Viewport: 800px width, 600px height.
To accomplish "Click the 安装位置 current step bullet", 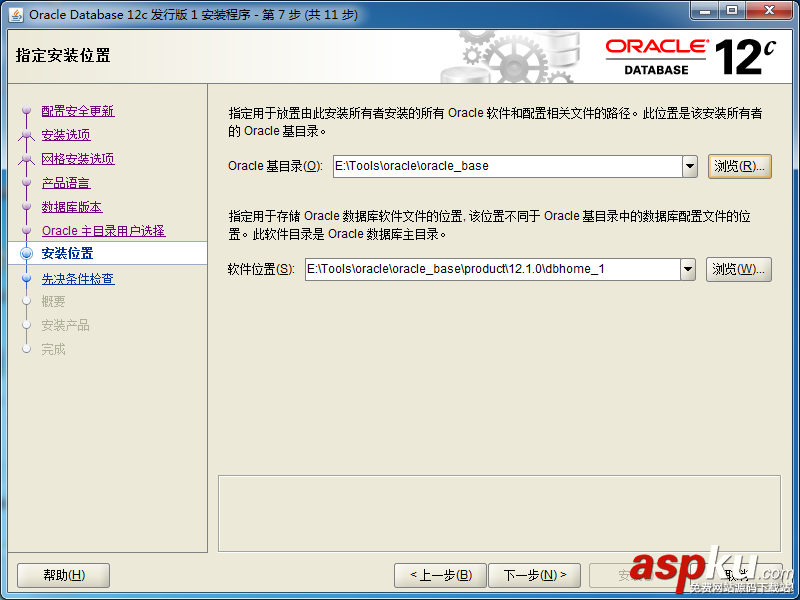I will tap(27, 254).
